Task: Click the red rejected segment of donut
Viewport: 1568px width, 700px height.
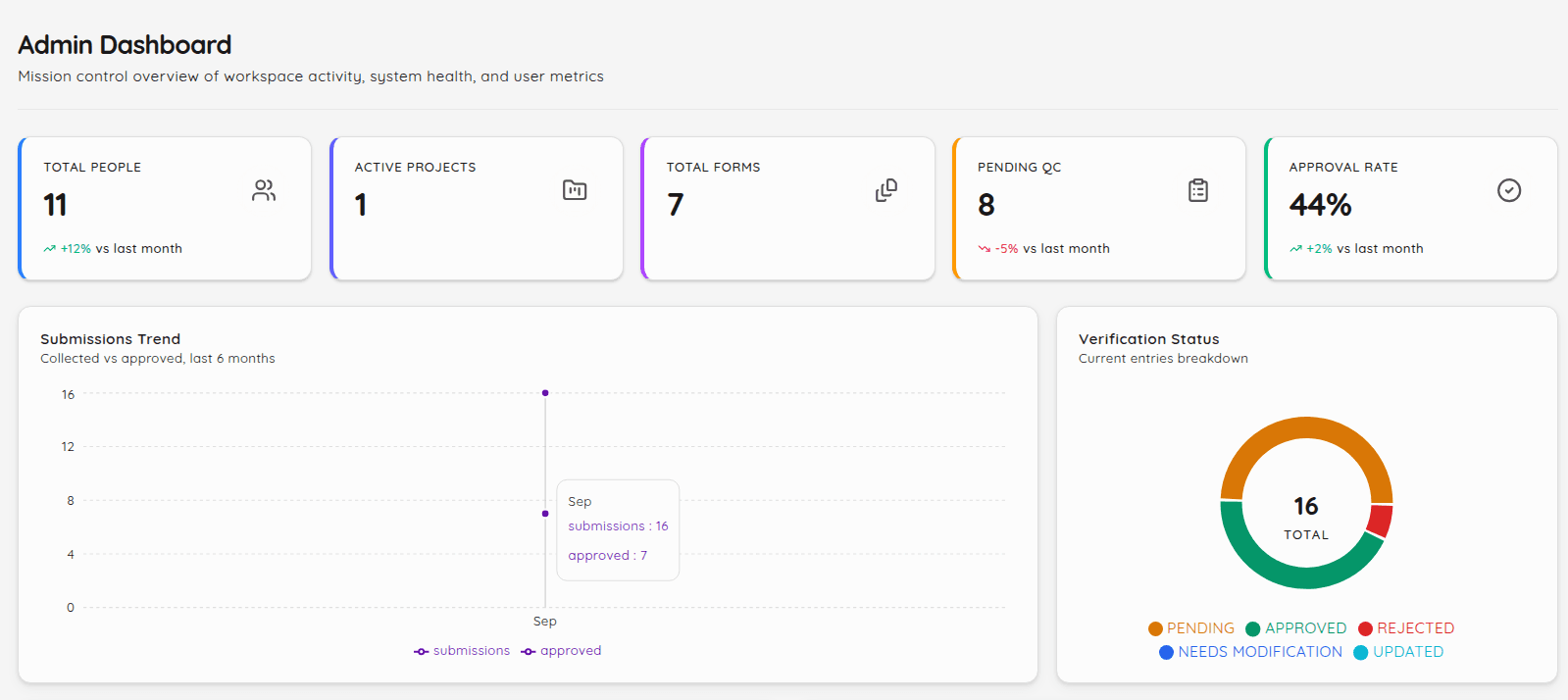Action: tap(1380, 521)
